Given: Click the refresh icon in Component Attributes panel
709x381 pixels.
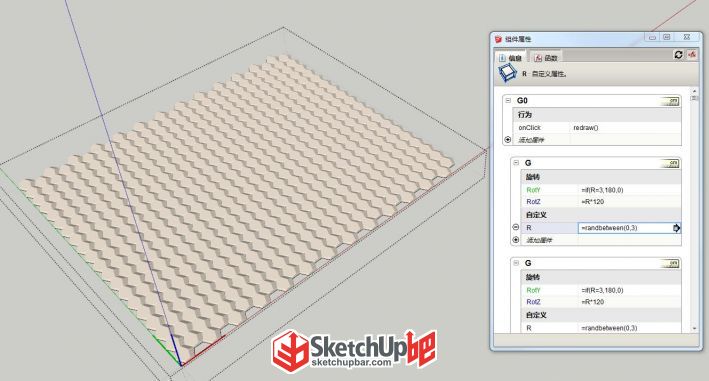Looking at the screenshot, I should click(x=678, y=55).
